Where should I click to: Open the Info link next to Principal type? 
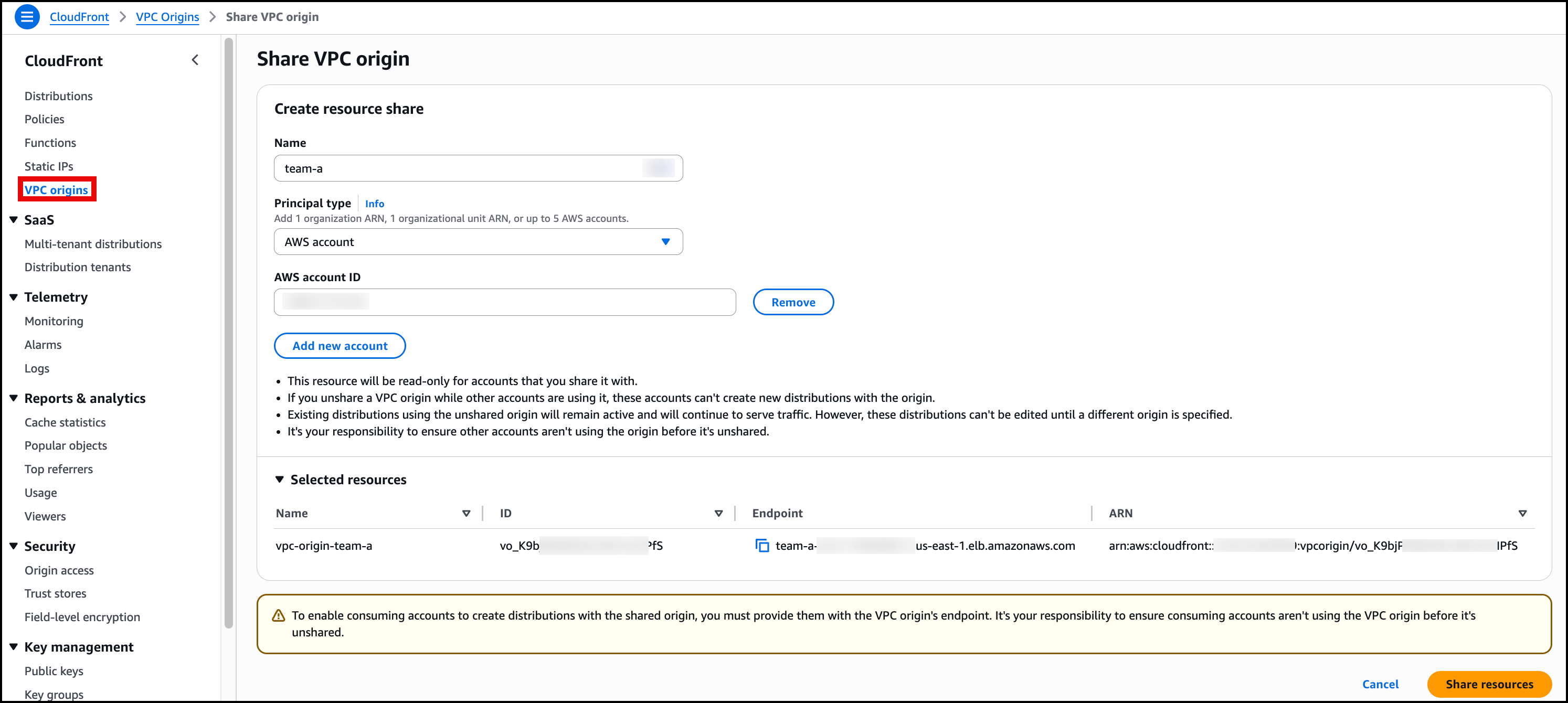(x=374, y=203)
